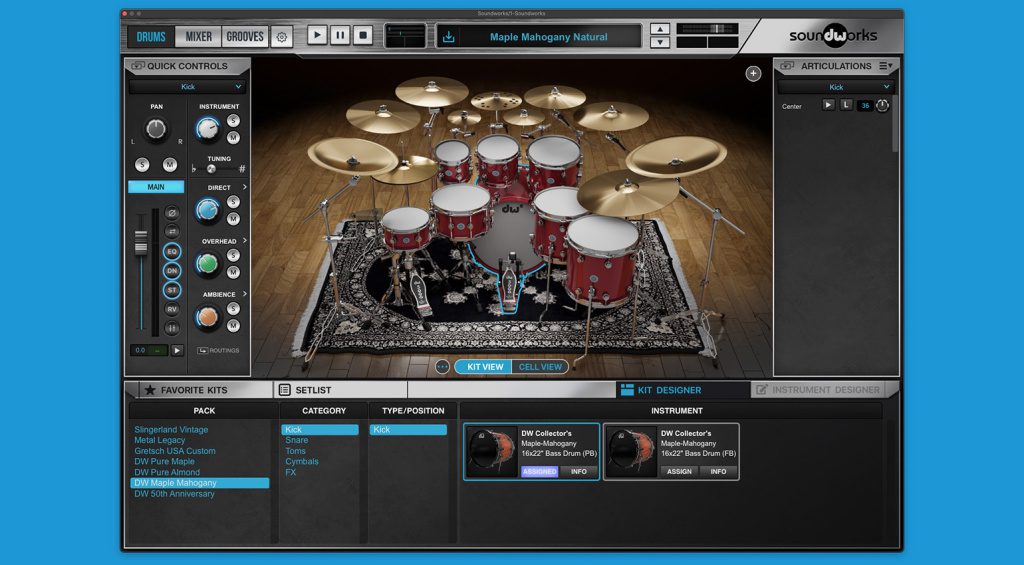This screenshot has height=565, width=1024.
Task: Toggle the ST effect button
Action: [x=172, y=290]
